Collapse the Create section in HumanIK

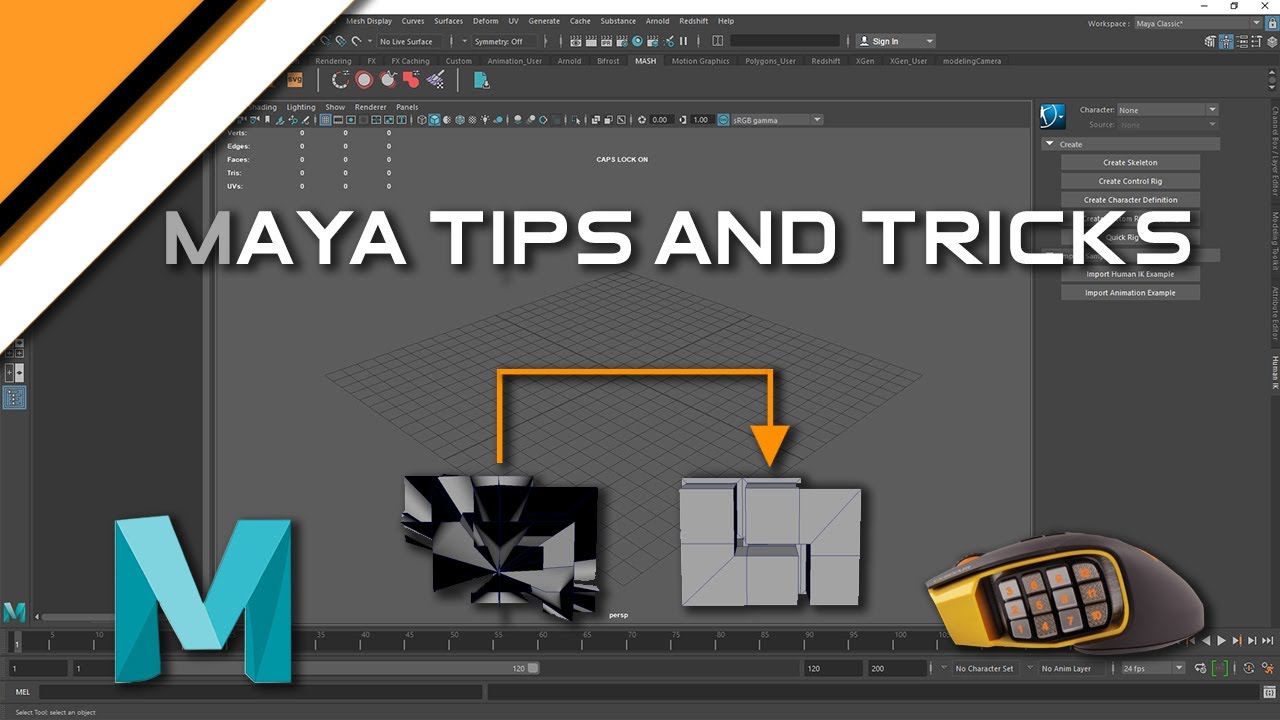(x=1049, y=144)
